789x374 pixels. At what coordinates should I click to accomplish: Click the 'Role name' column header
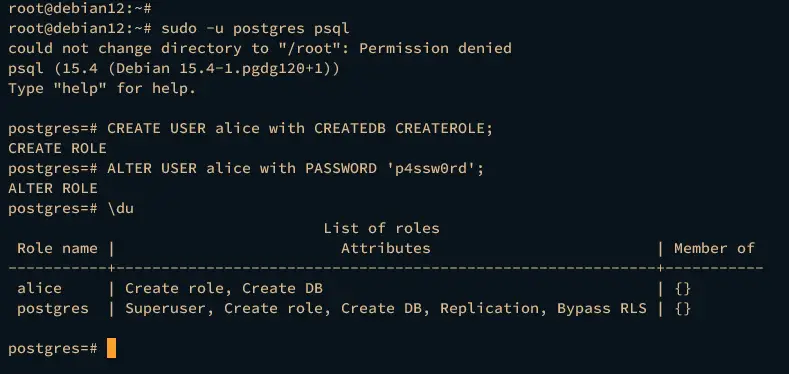tap(57, 248)
